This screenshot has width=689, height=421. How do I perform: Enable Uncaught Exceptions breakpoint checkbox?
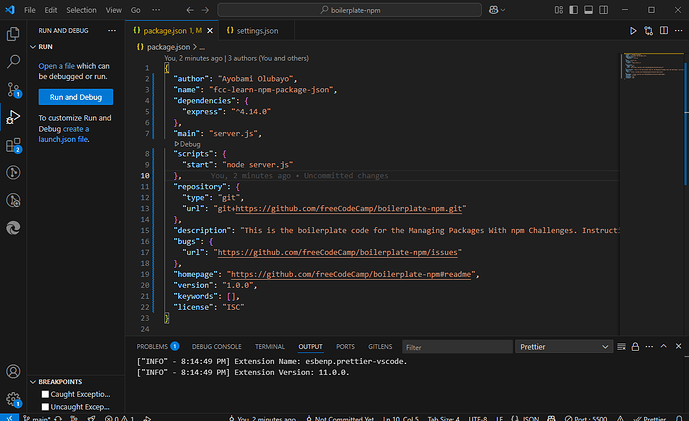coord(45,407)
